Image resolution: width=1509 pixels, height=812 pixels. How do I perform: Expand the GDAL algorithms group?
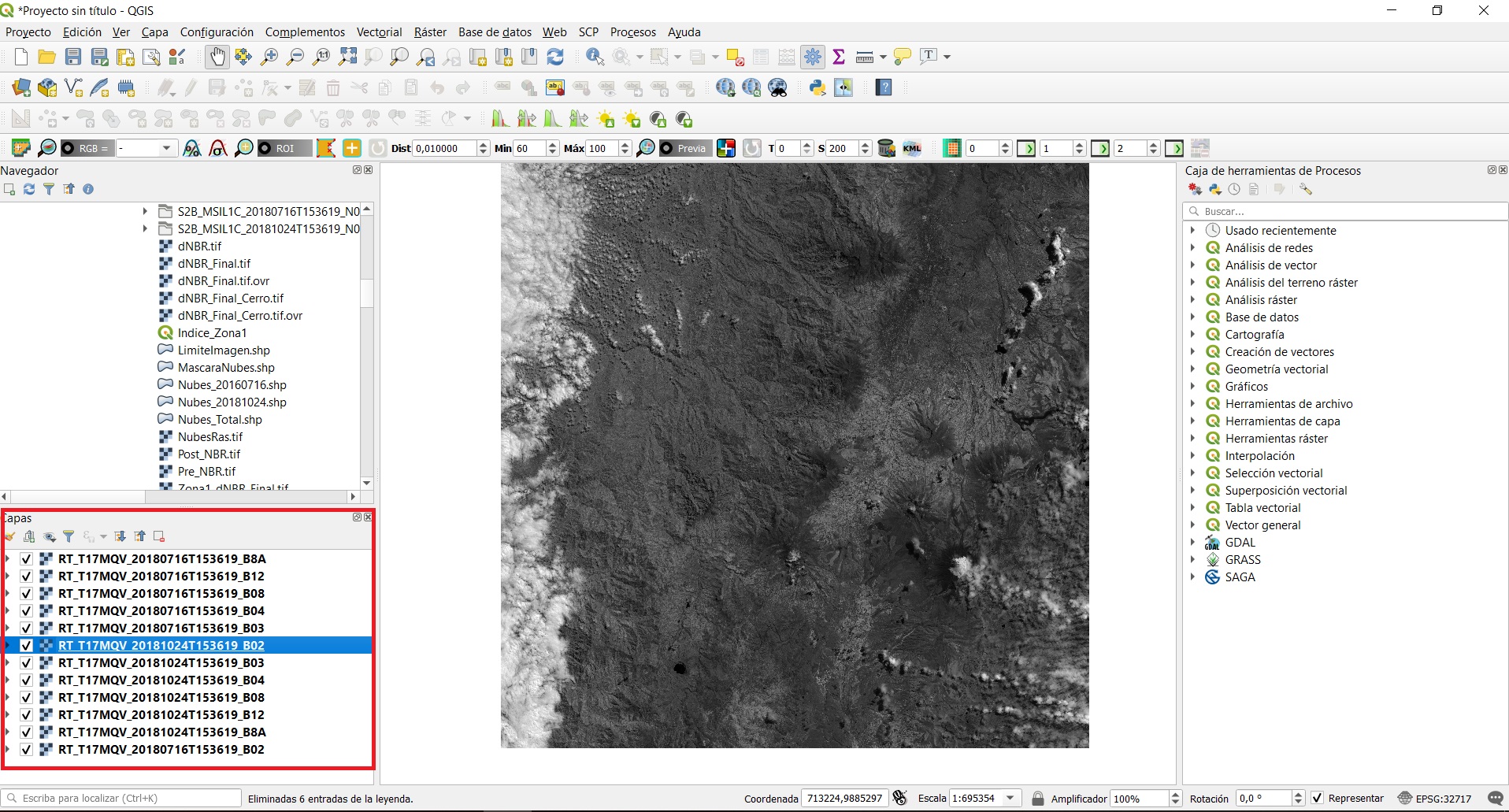1192,543
